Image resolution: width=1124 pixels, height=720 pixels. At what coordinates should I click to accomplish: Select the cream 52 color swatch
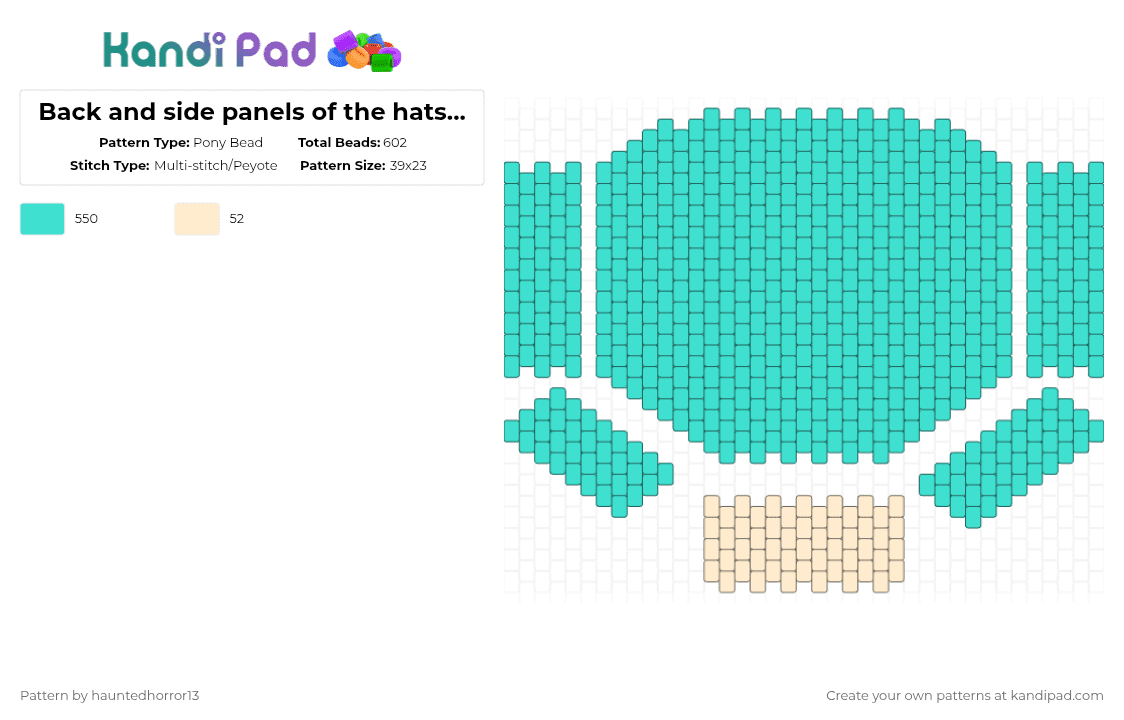pyautogui.click(x=197, y=219)
